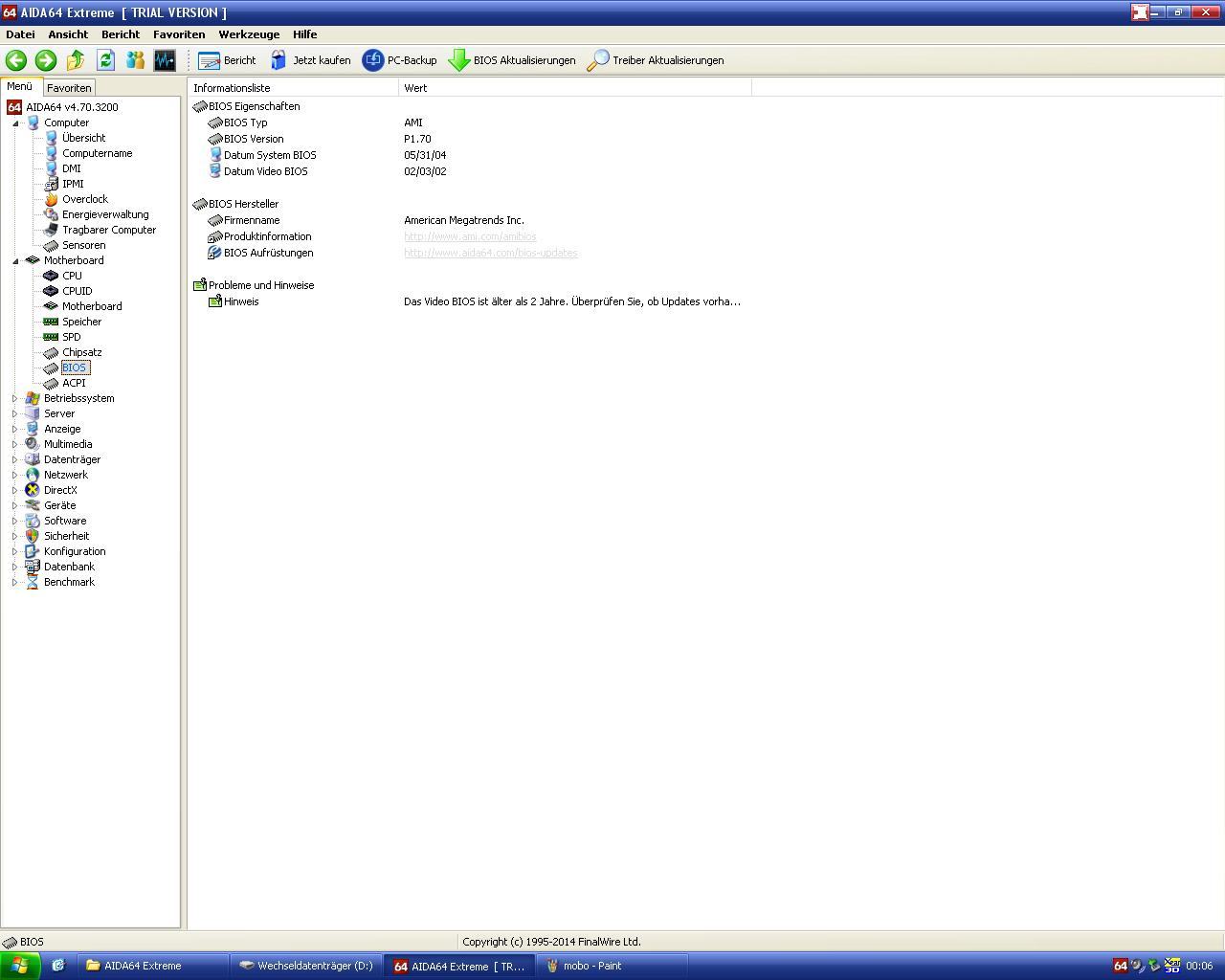Expand the DirectX node
This screenshot has width=1225, height=980.
15,490
